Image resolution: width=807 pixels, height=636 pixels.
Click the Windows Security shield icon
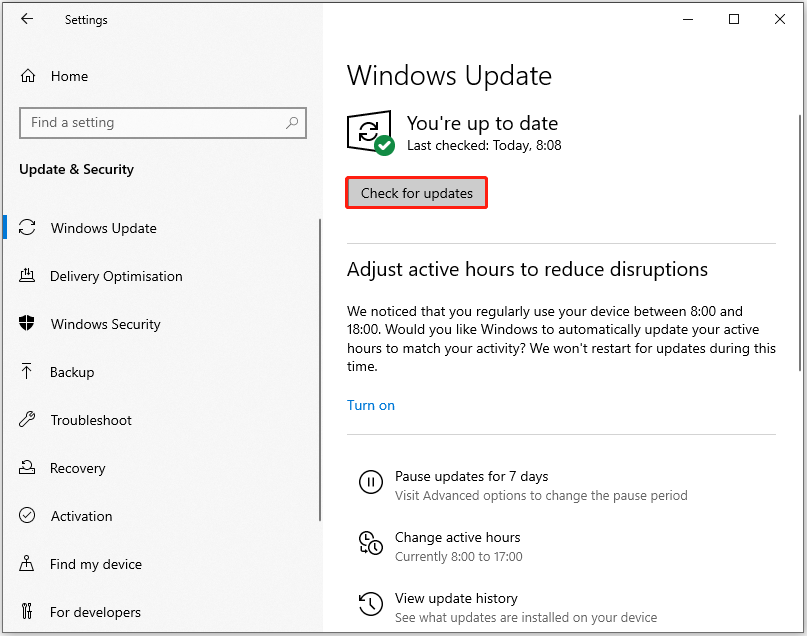tap(28, 324)
